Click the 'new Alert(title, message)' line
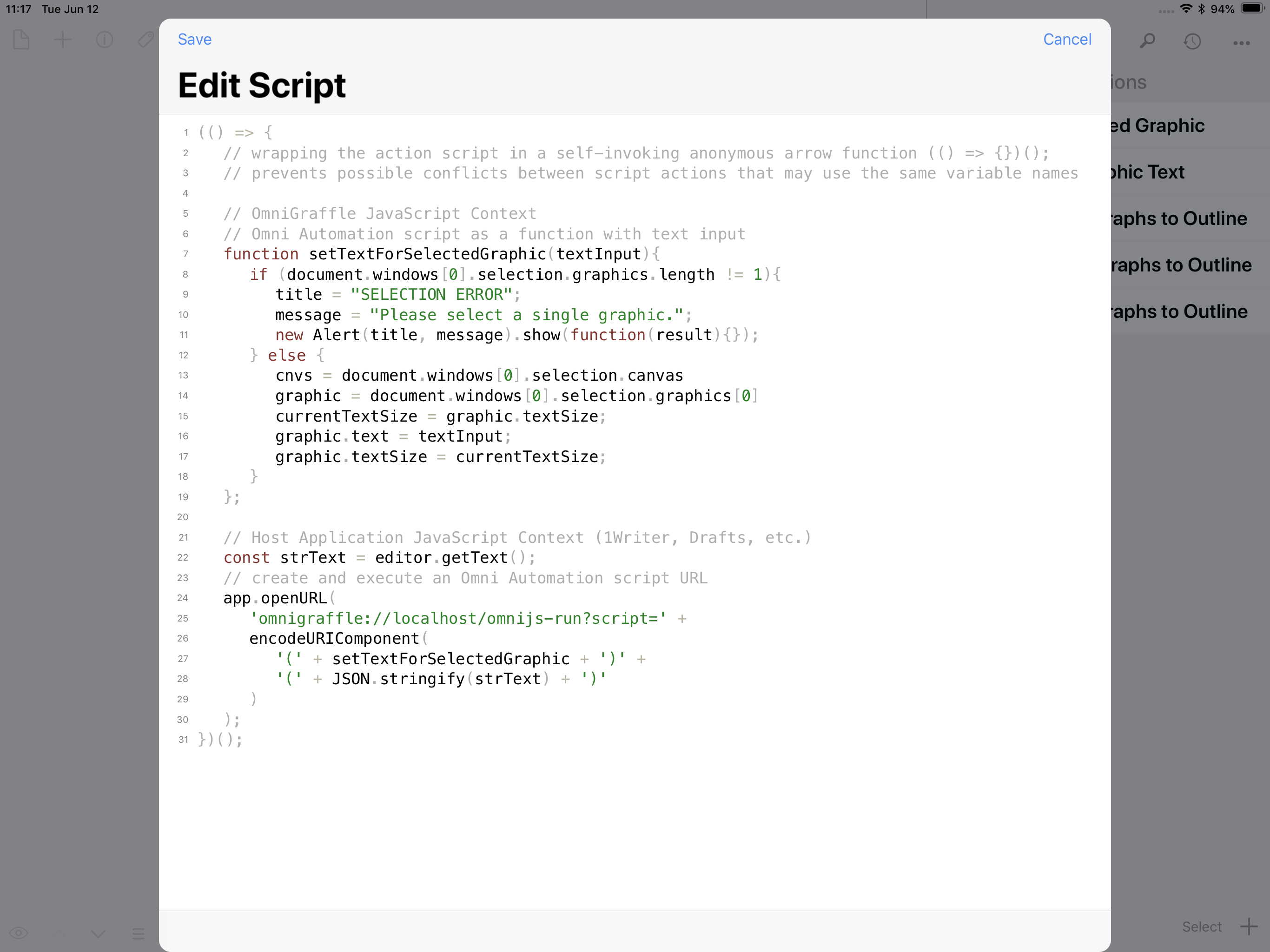Viewport: 1270px width, 952px height. point(517,335)
